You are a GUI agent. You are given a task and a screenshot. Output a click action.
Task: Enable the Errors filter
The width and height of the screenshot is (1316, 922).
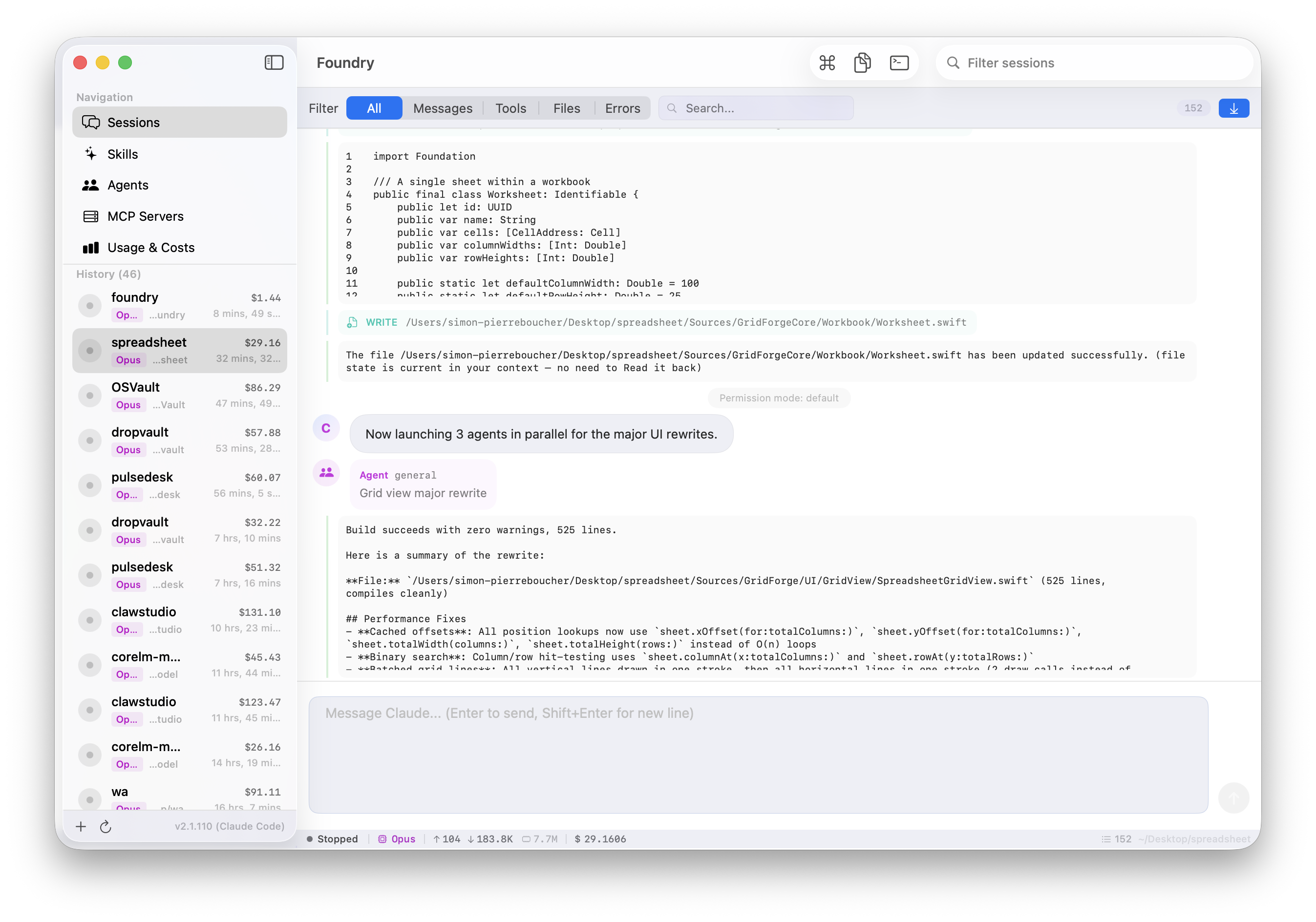tap(622, 108)
